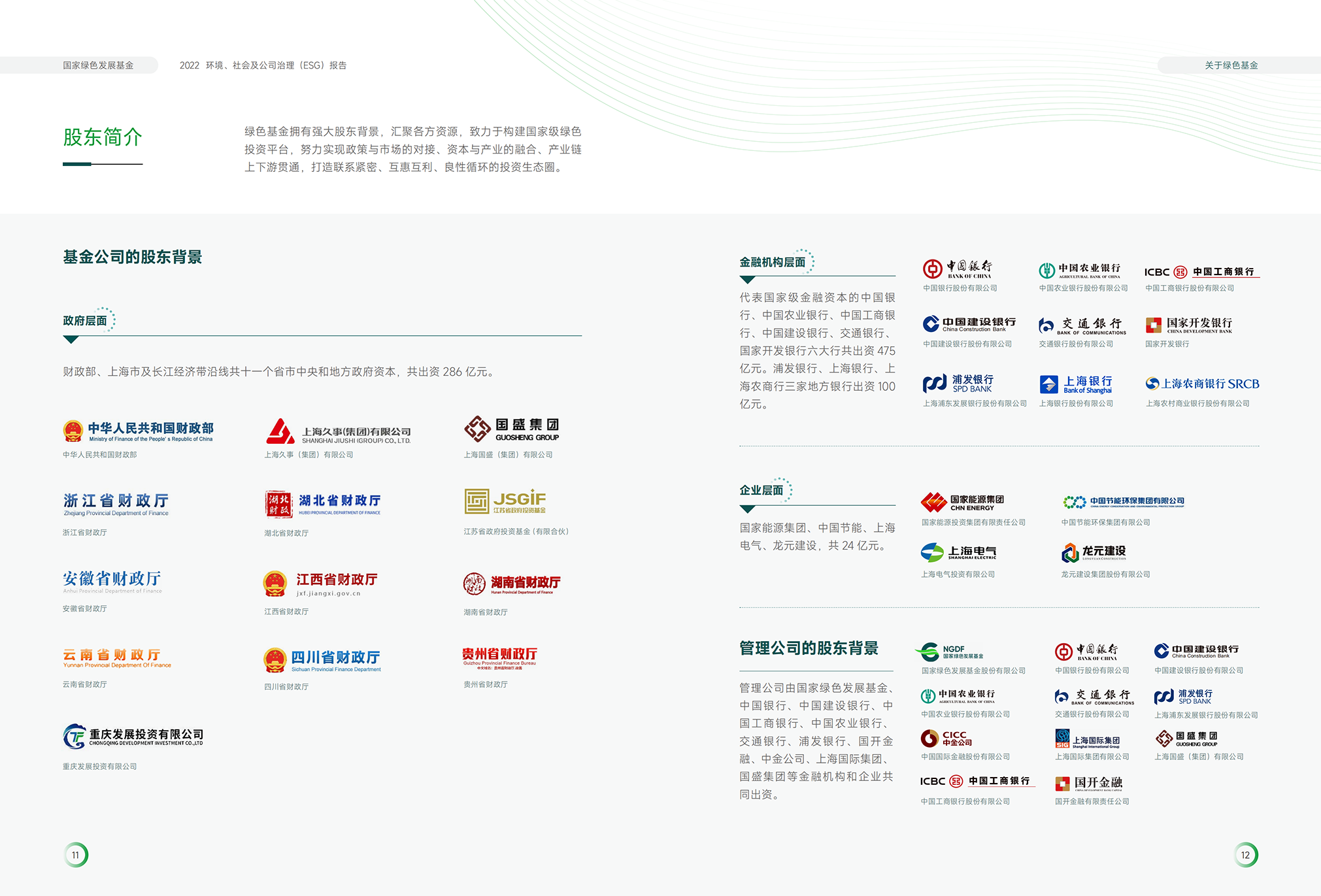
Task: Click the Bank of China logo in financial section
Action: (x=958, y=269)
